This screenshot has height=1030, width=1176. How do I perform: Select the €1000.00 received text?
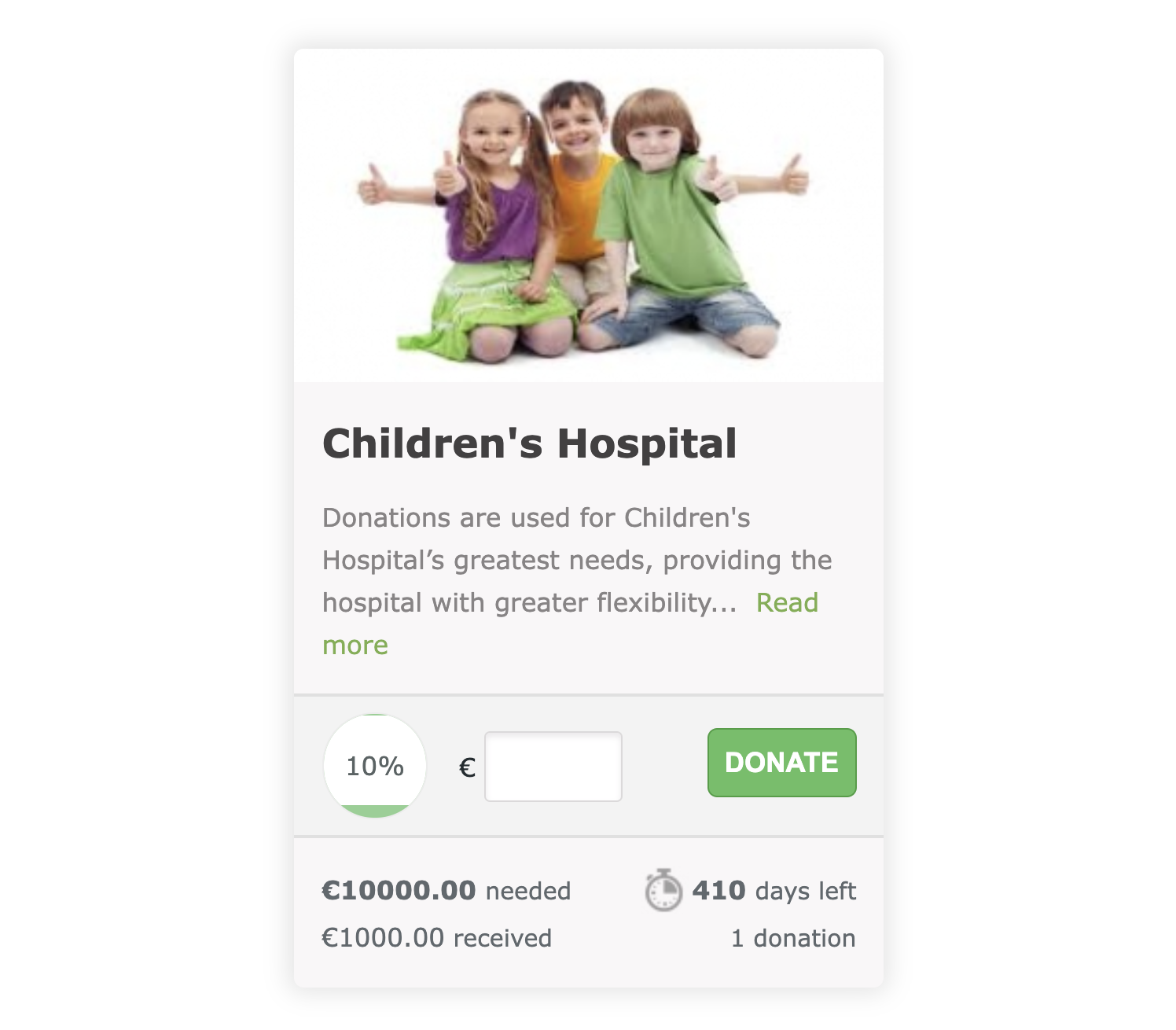pyautogui.click(x=437, y=938)
